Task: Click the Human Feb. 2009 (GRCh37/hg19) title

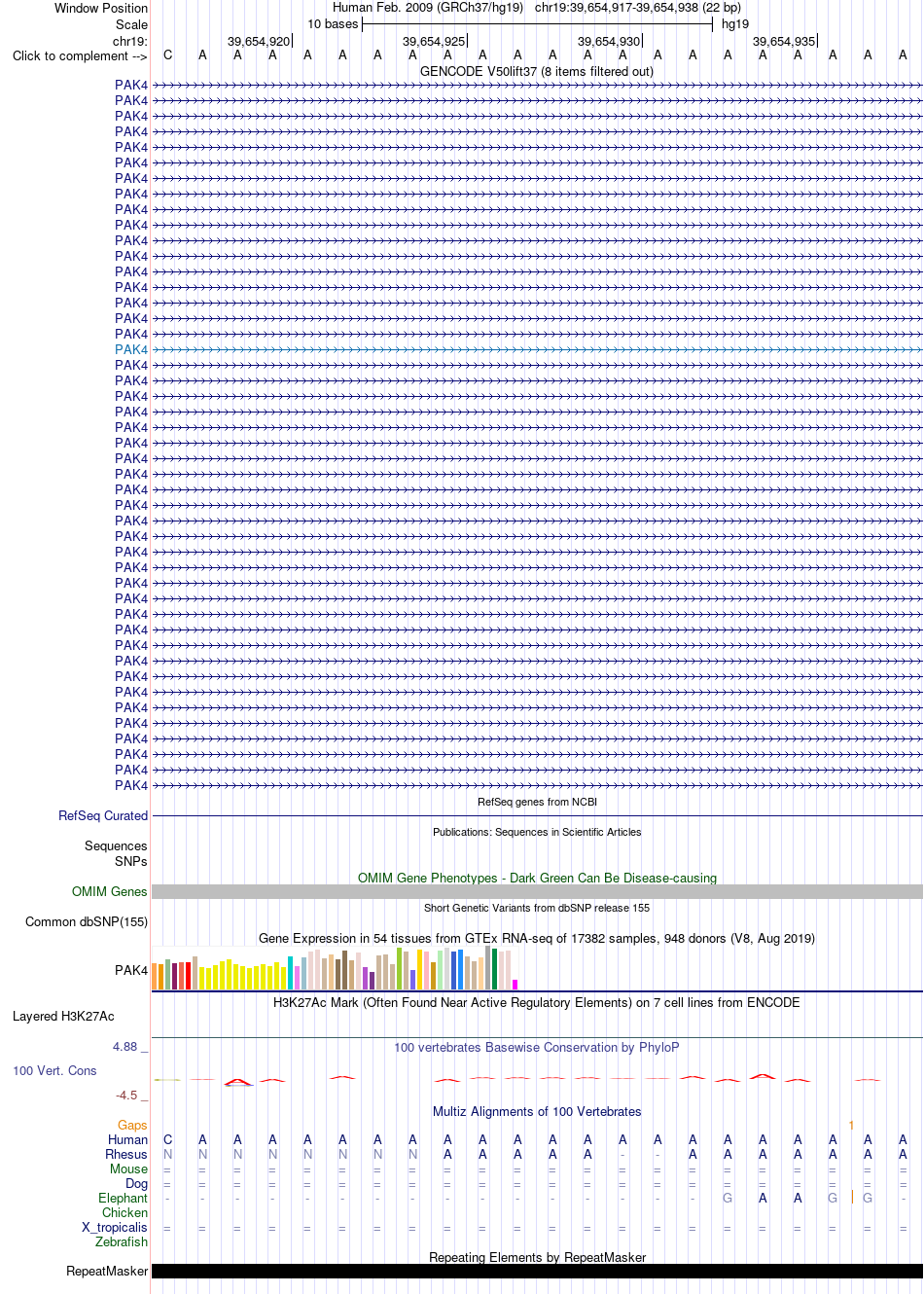Action: point(428,7)
